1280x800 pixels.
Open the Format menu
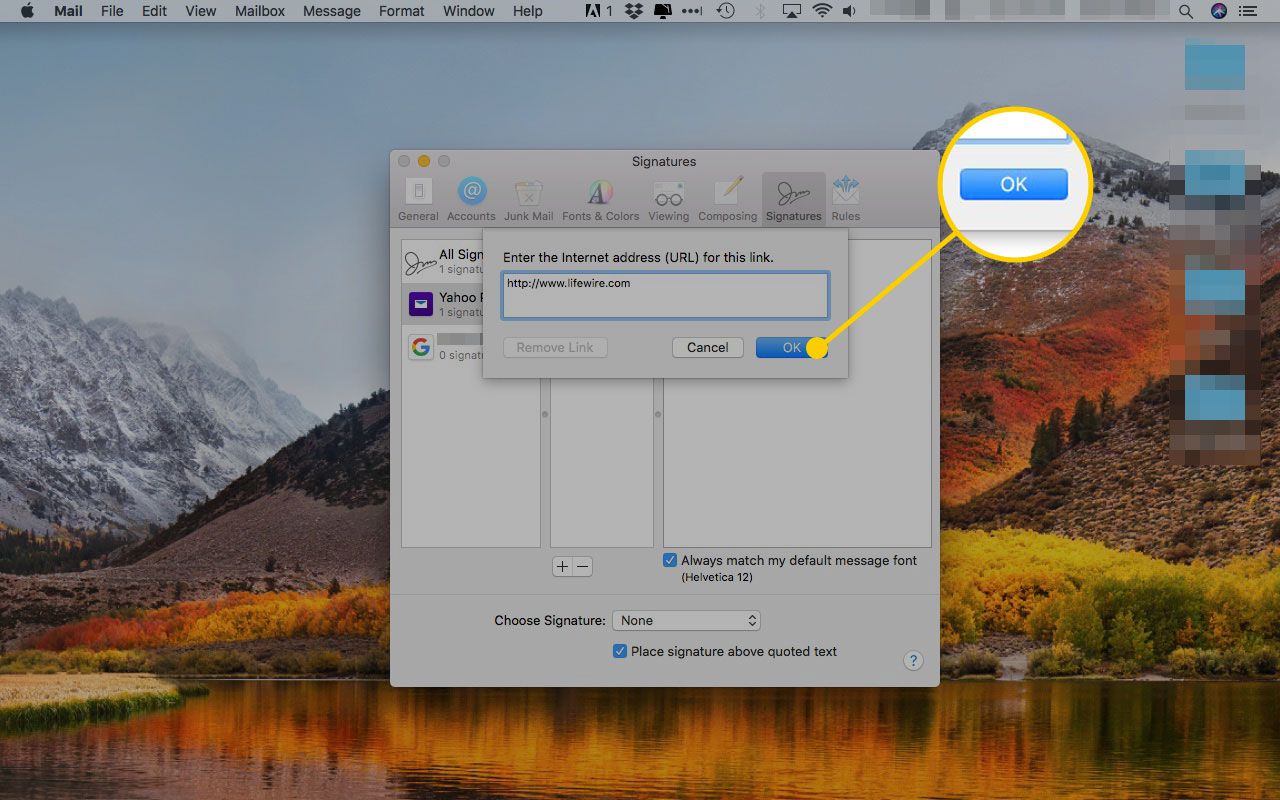click(x=401, y=11)
